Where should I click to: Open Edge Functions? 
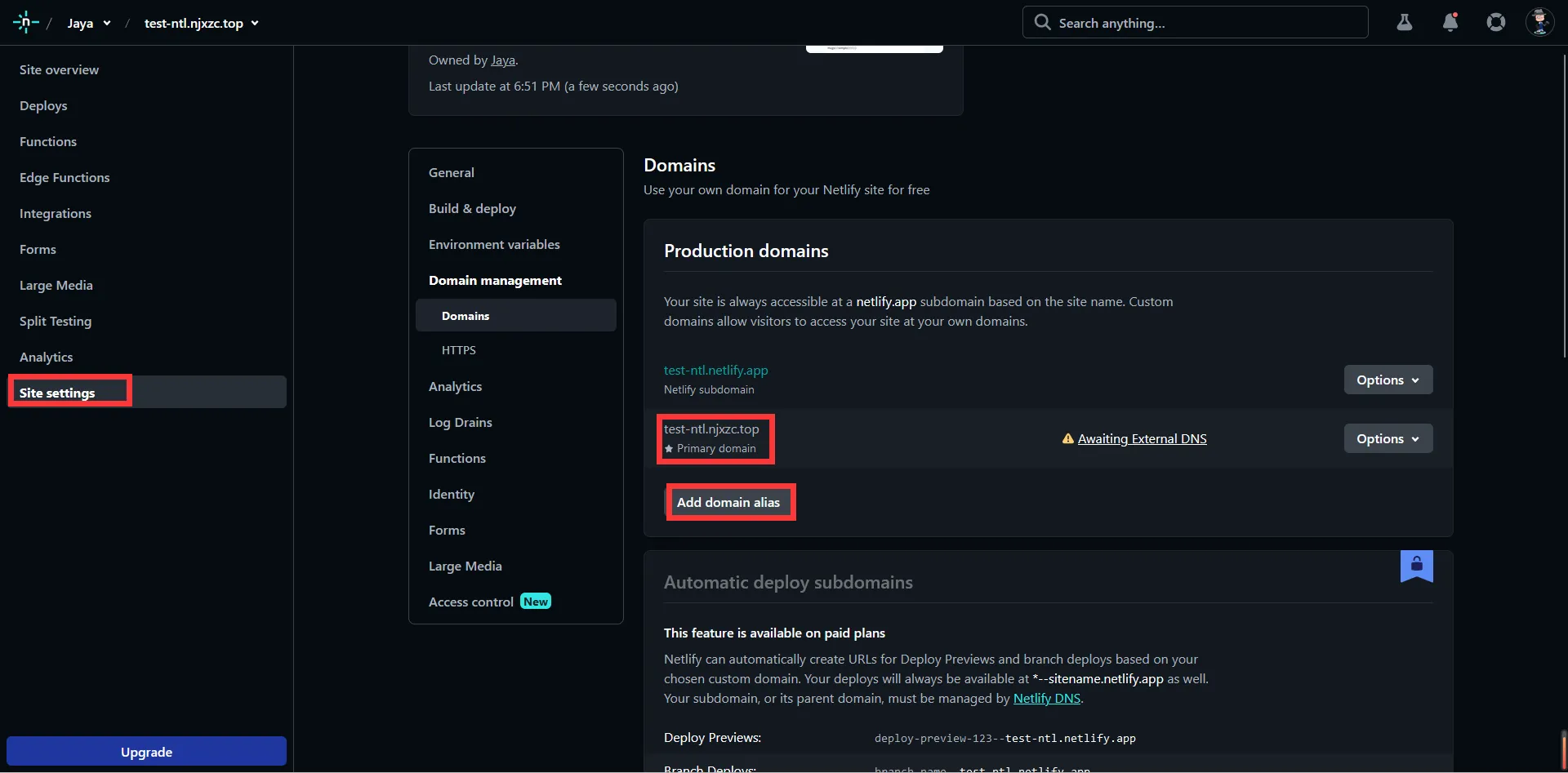pos(65,178)
